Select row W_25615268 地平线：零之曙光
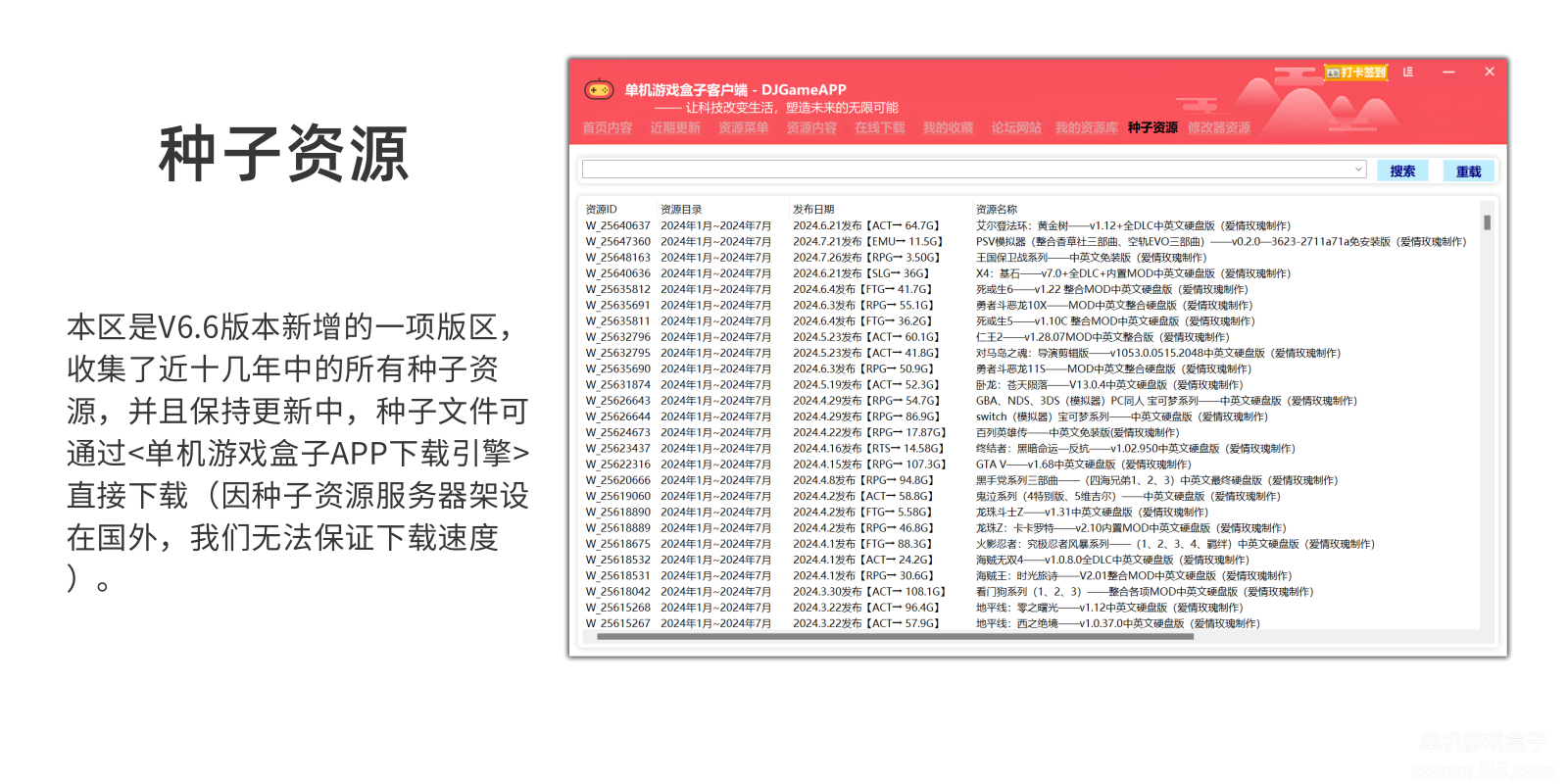 (x=1032, y=608)
